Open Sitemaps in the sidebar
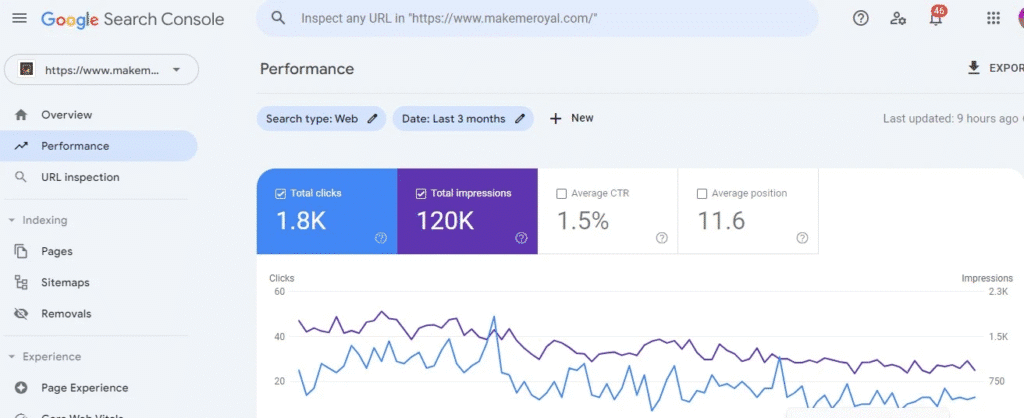1024x418 pixels. pos(65,283)
